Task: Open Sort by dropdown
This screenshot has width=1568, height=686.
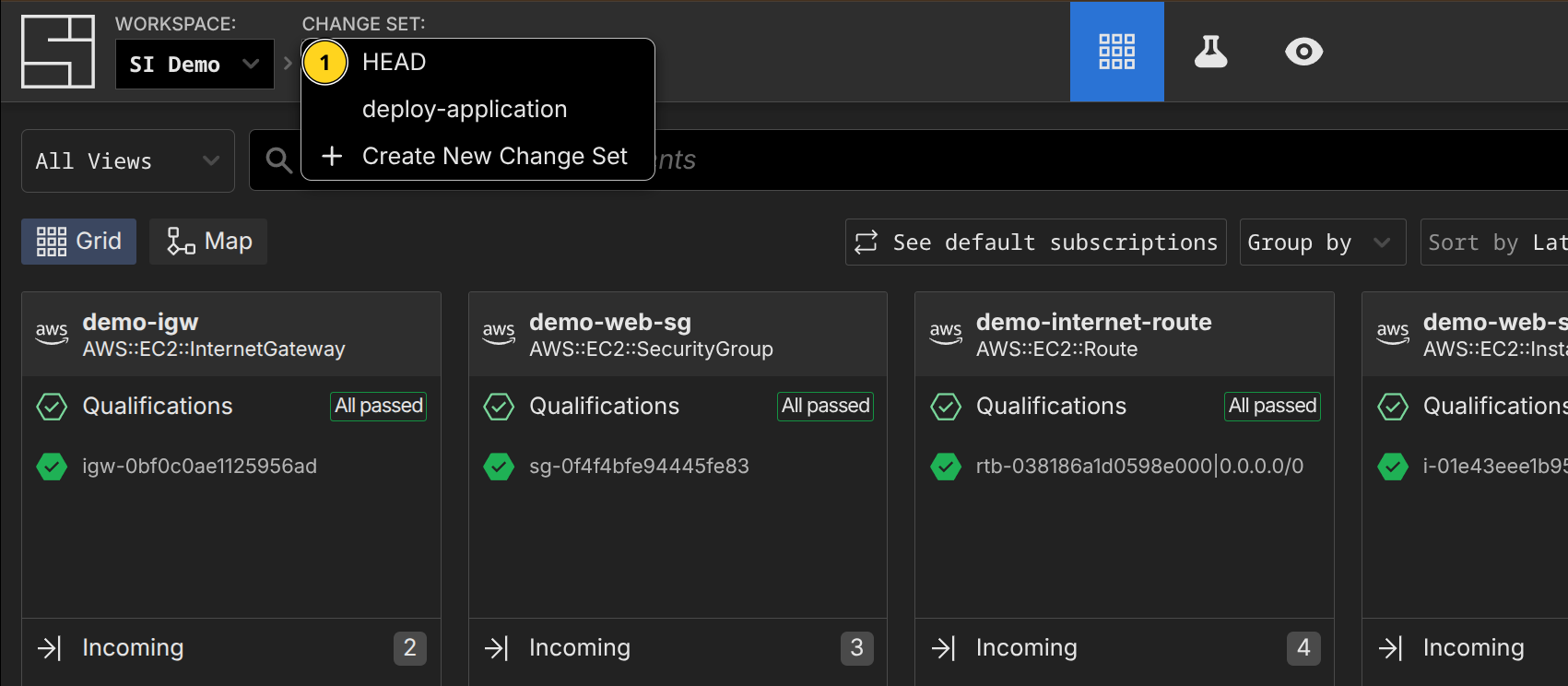Action: coord(1493,242)
